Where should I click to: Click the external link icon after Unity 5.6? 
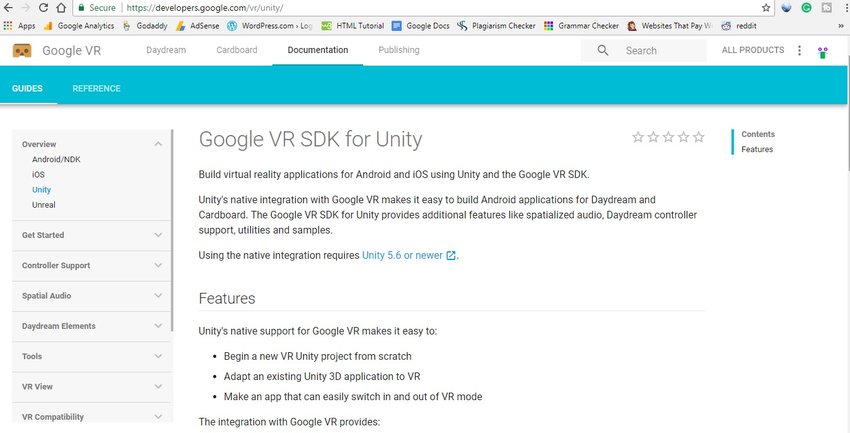(x=450, y=255)
